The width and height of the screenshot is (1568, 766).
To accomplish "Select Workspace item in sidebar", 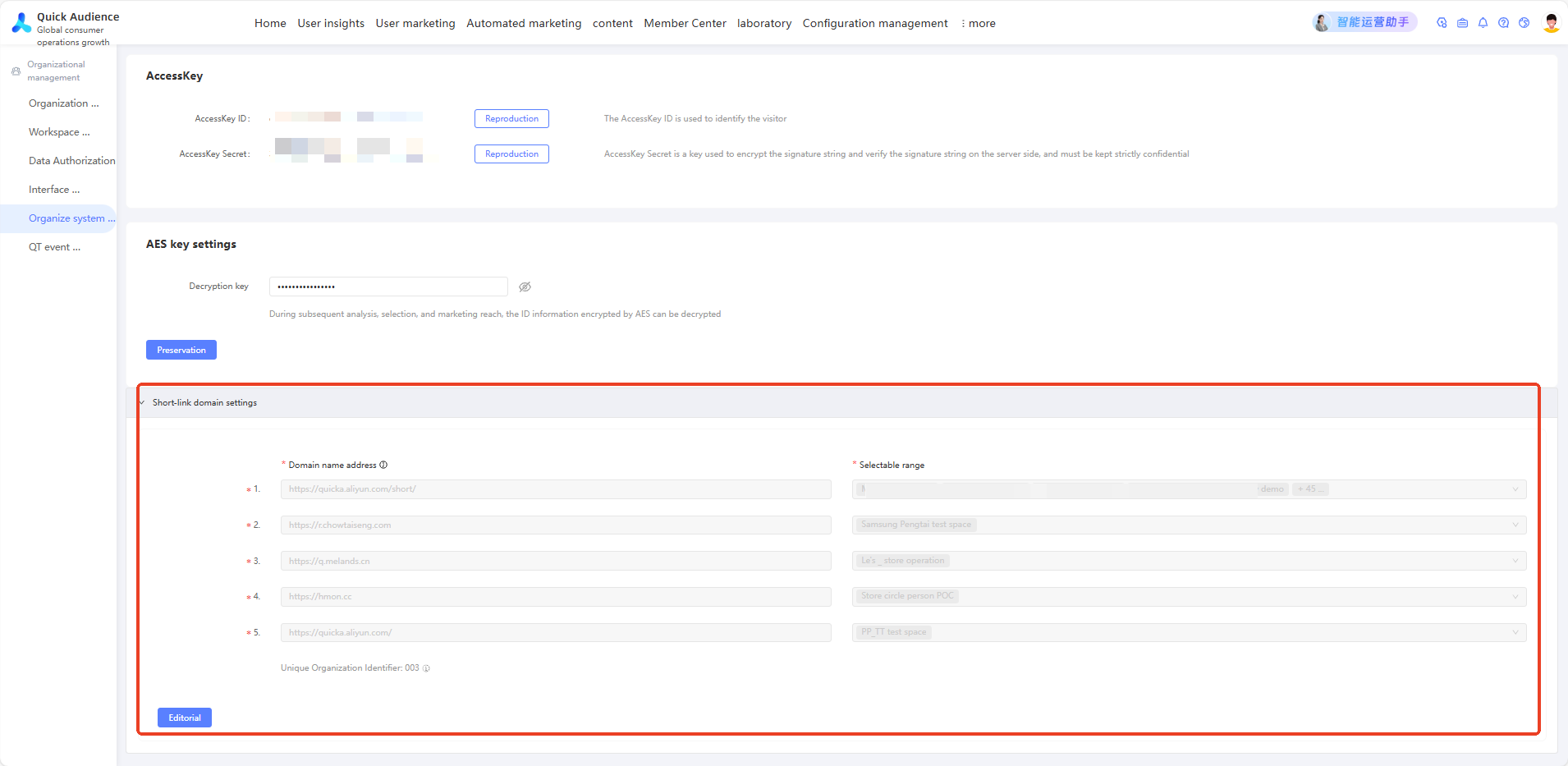I will pyautogui.click(x=59, y=132).
